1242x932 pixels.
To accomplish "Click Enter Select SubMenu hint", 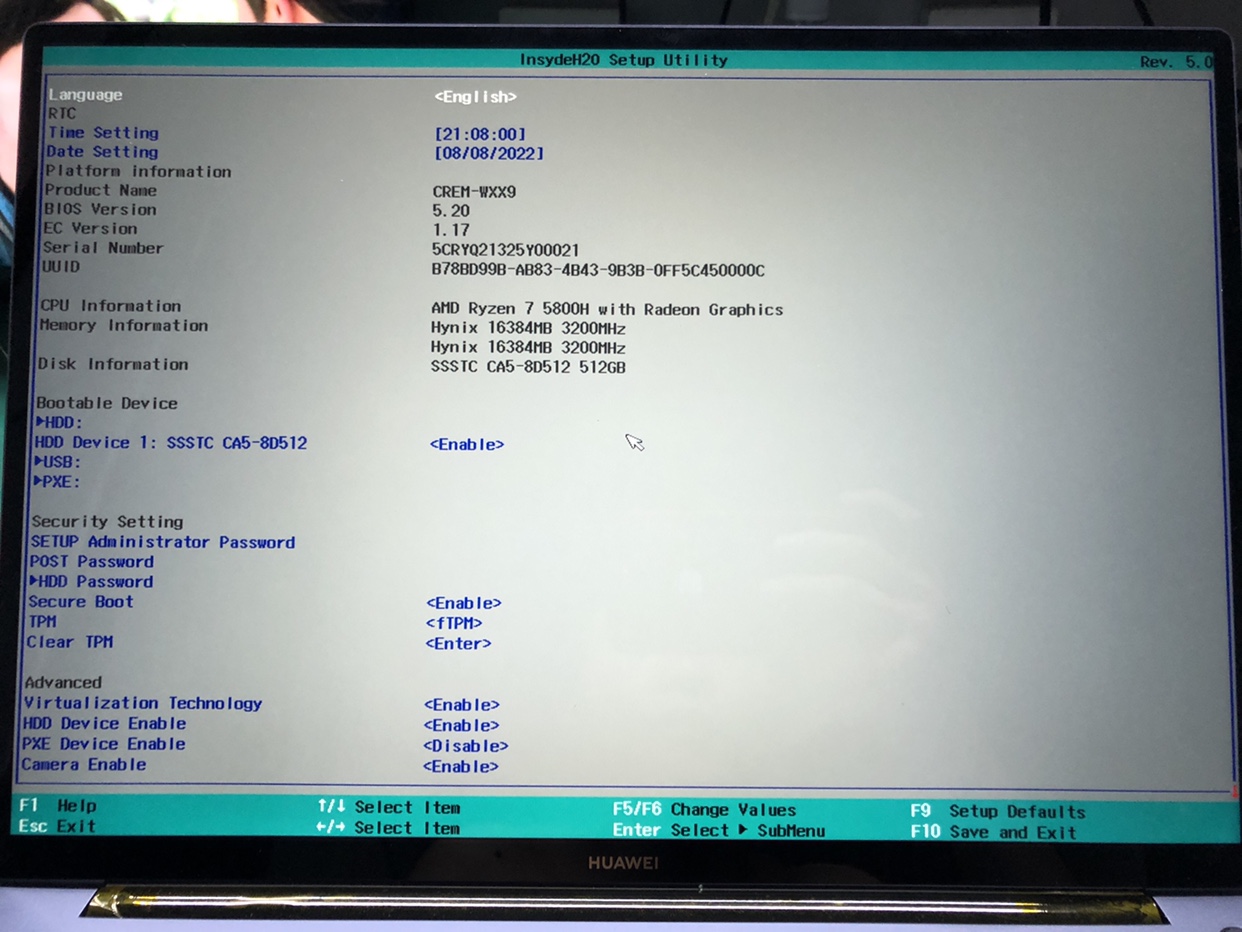I will tap(719, 830).
